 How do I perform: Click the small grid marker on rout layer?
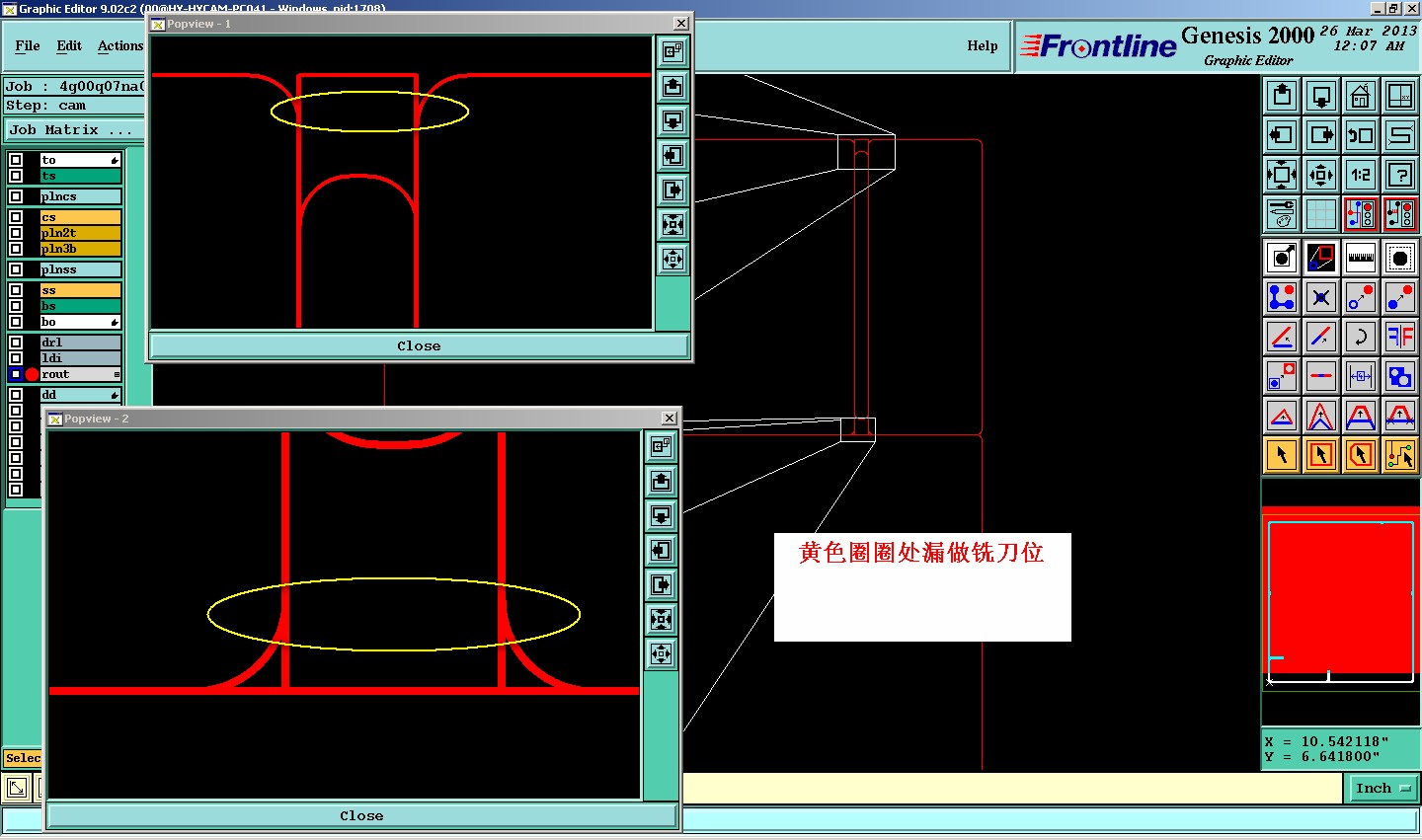(117, 374)
